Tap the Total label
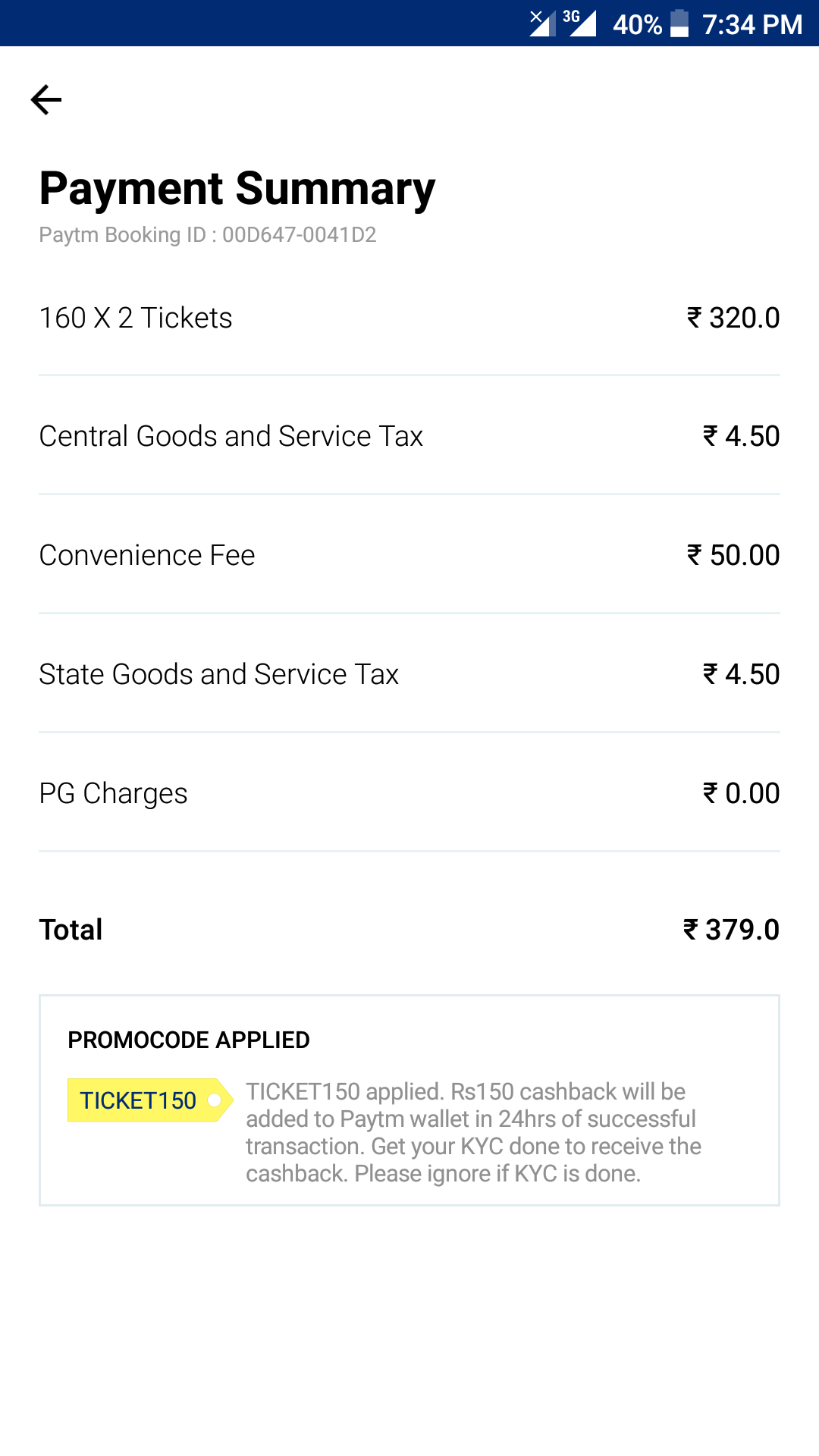This screenshot has height=1456, width=819. pyautogui.click(x=71, y=930)
